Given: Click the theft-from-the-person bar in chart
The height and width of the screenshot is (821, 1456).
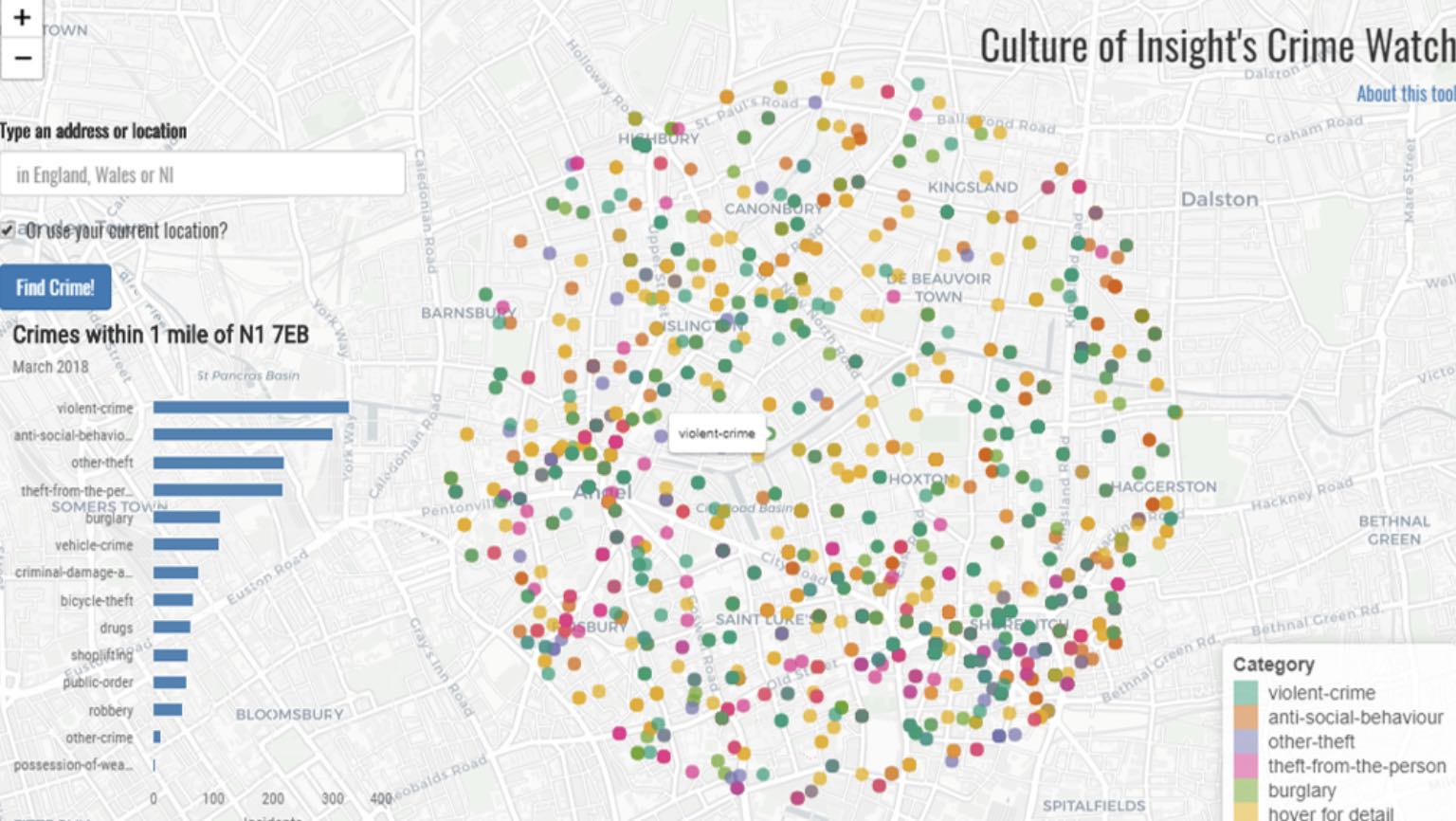Looking at the screenshot, I should 217,490.
